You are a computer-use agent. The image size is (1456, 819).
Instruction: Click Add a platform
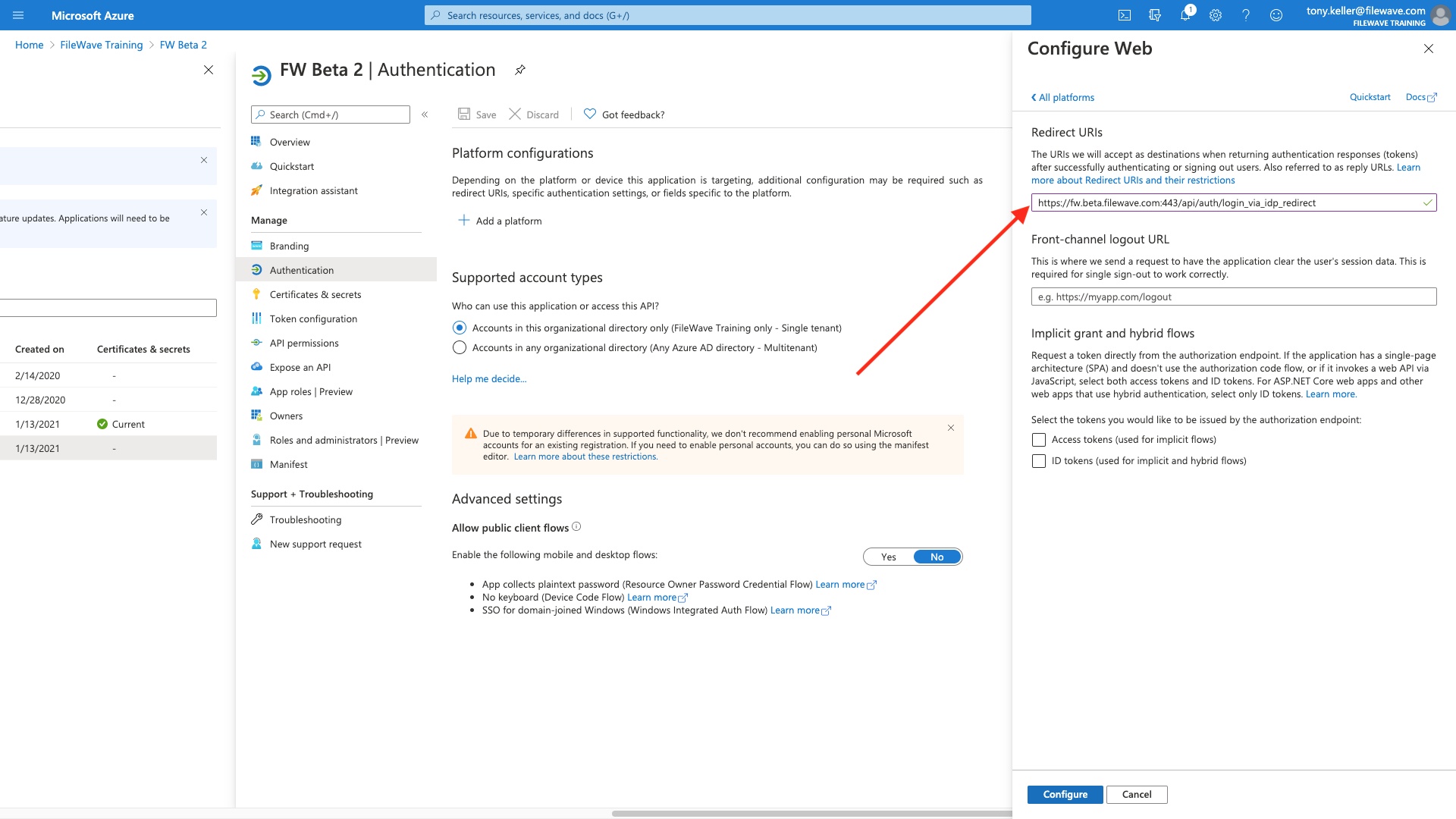500,221
